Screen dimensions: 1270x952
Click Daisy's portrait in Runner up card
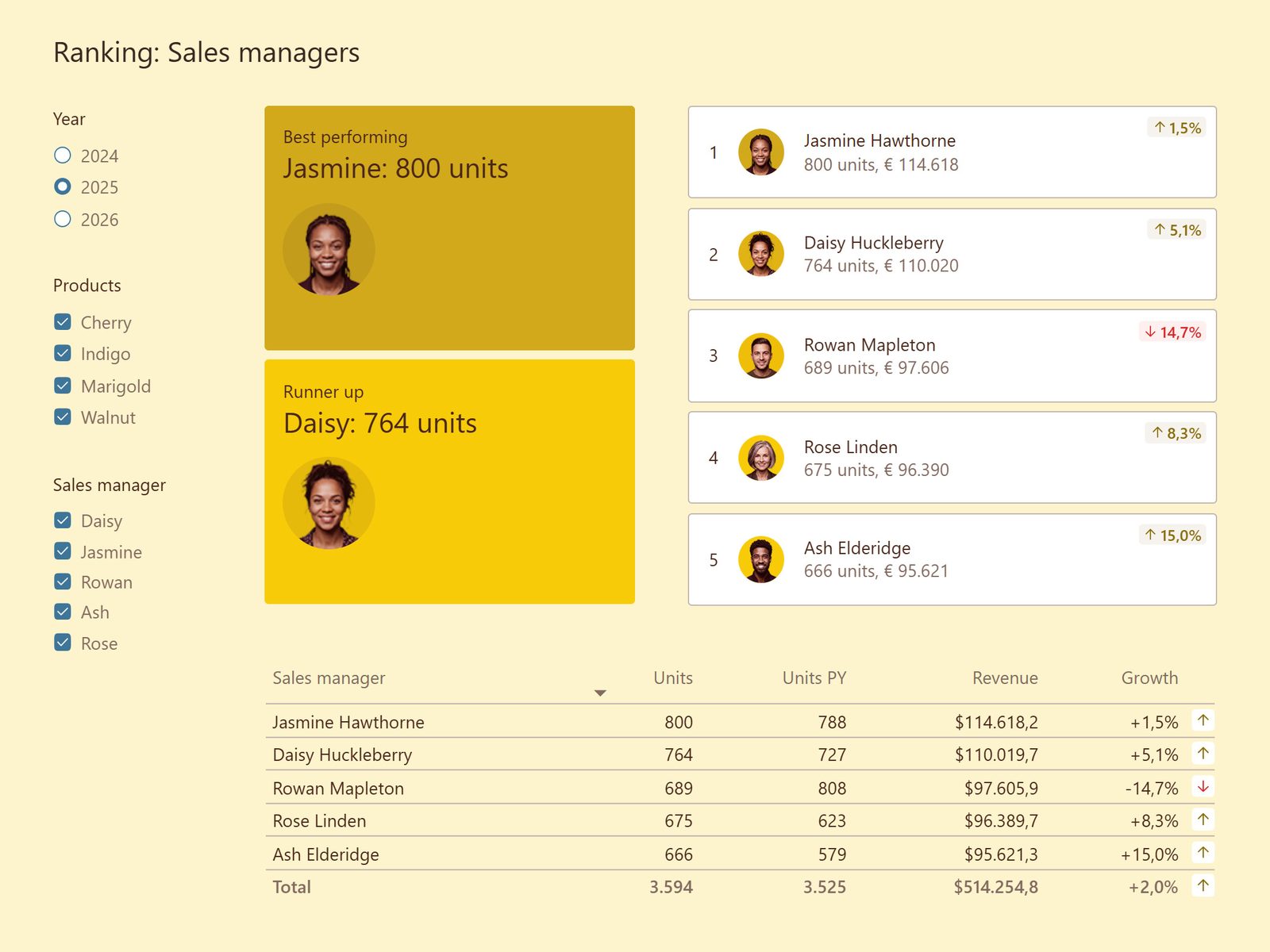(x=329, y=503)
